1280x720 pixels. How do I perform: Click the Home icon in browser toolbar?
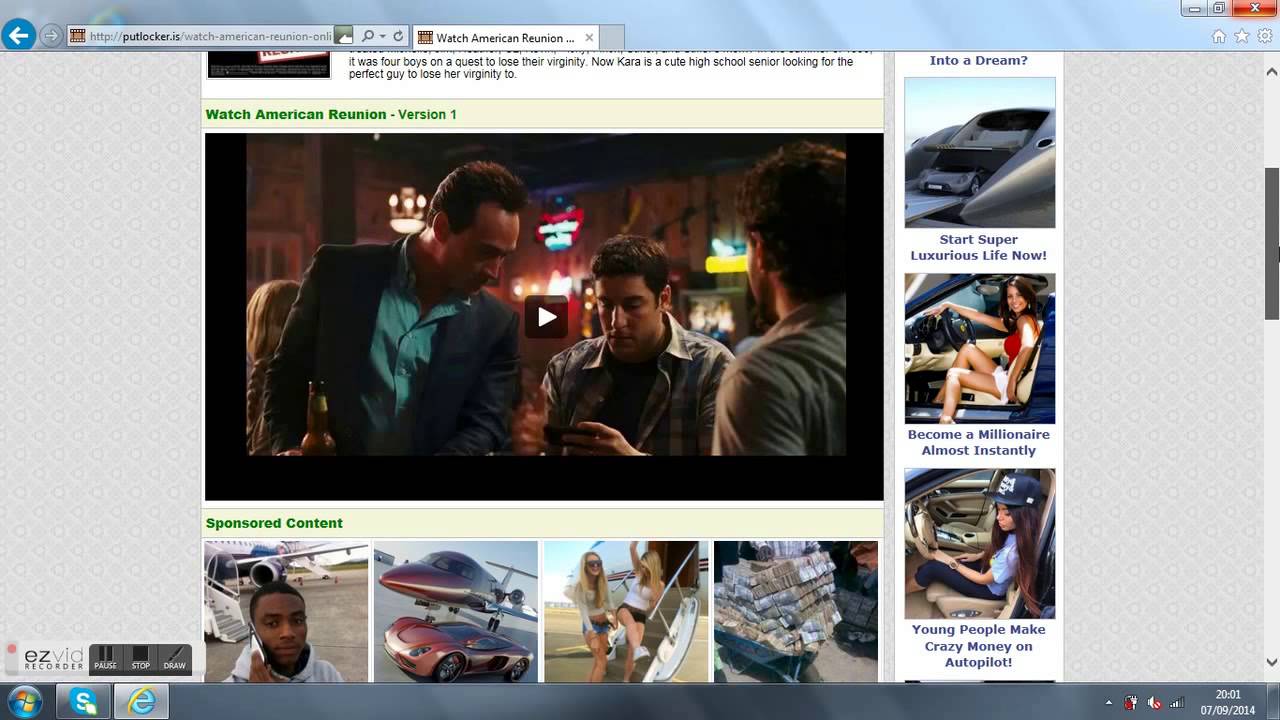pos(1218,36)
